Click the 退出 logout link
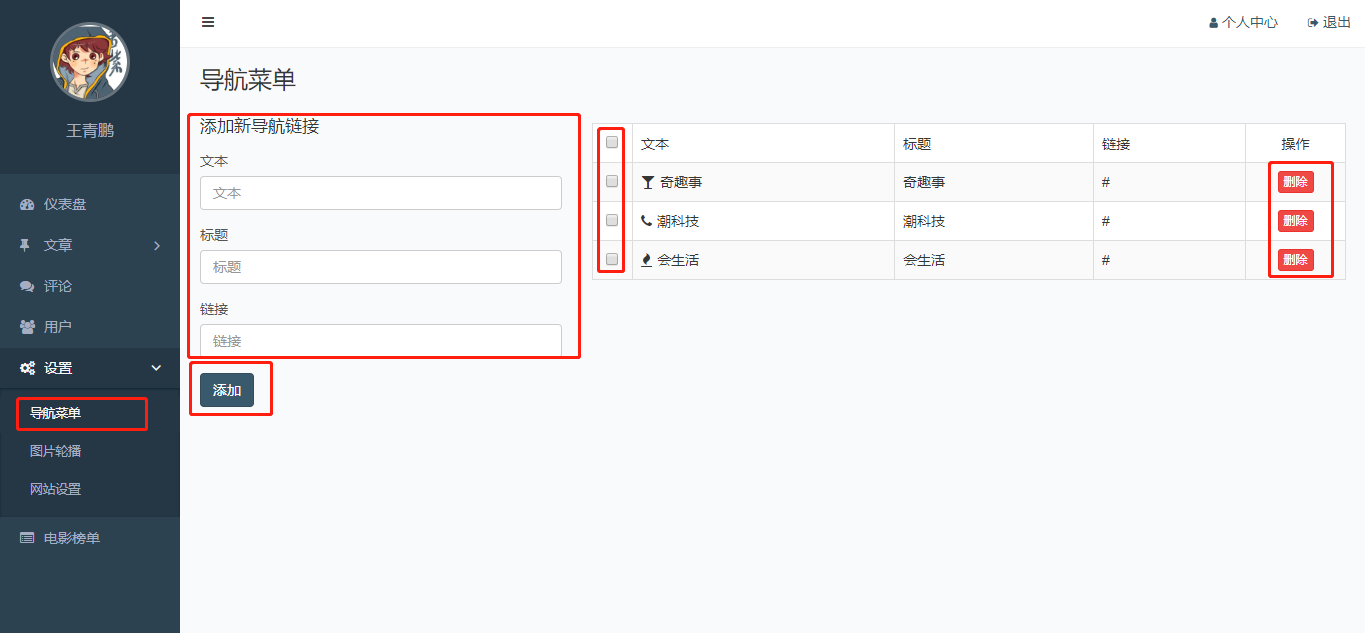 [1329, 22]
